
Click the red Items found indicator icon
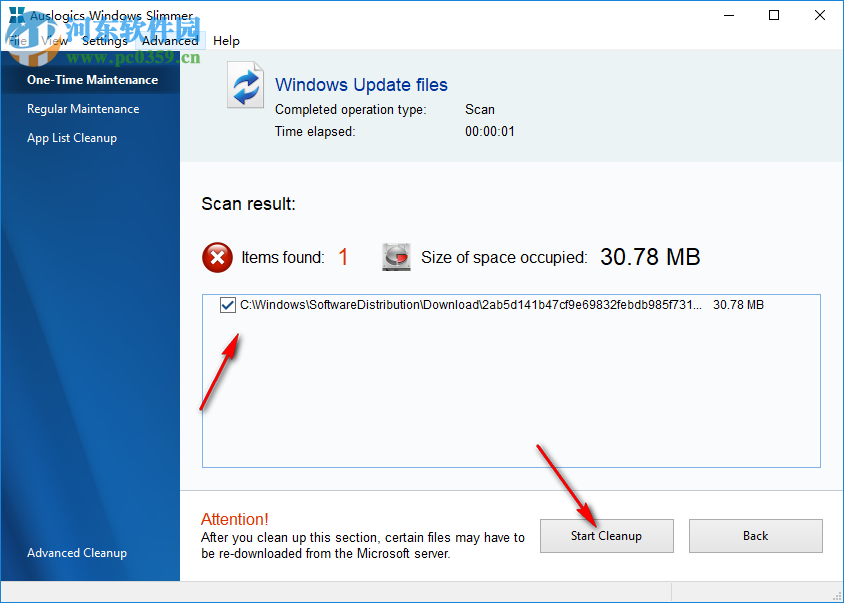pyautogui.click(x=217, y=257)
